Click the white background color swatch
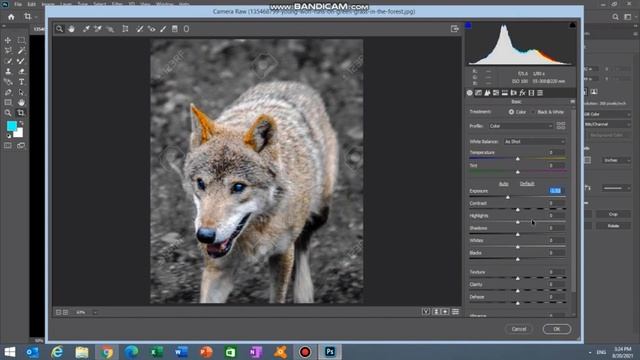Image resolution: width=640 pixels, height=360 pixels. coord(19,133)
